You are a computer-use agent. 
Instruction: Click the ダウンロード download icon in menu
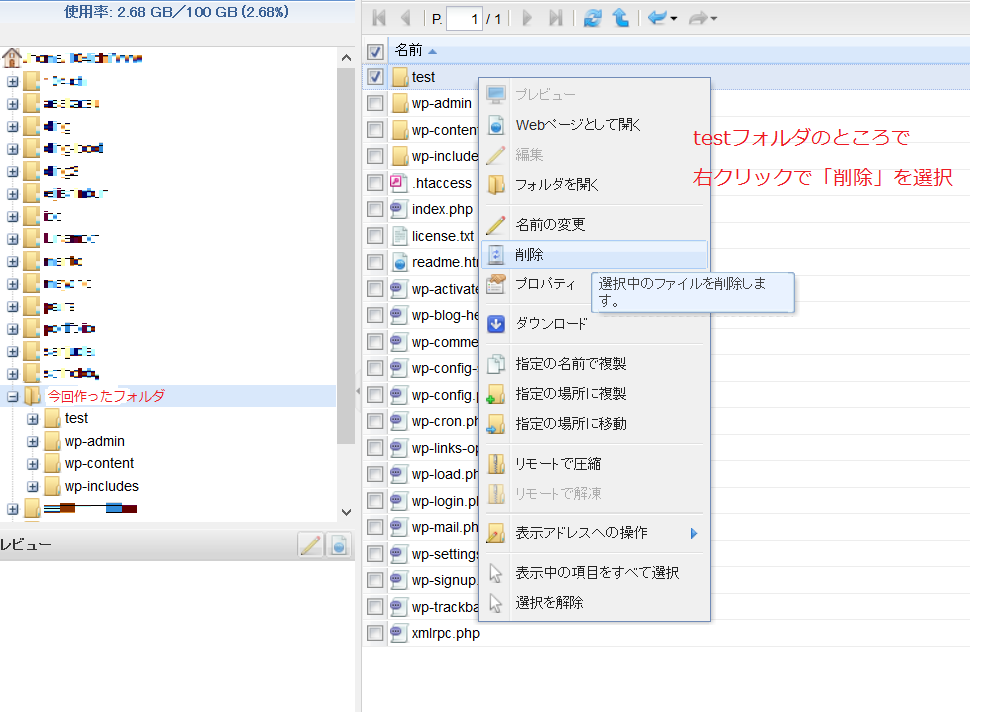coord(496,324)
